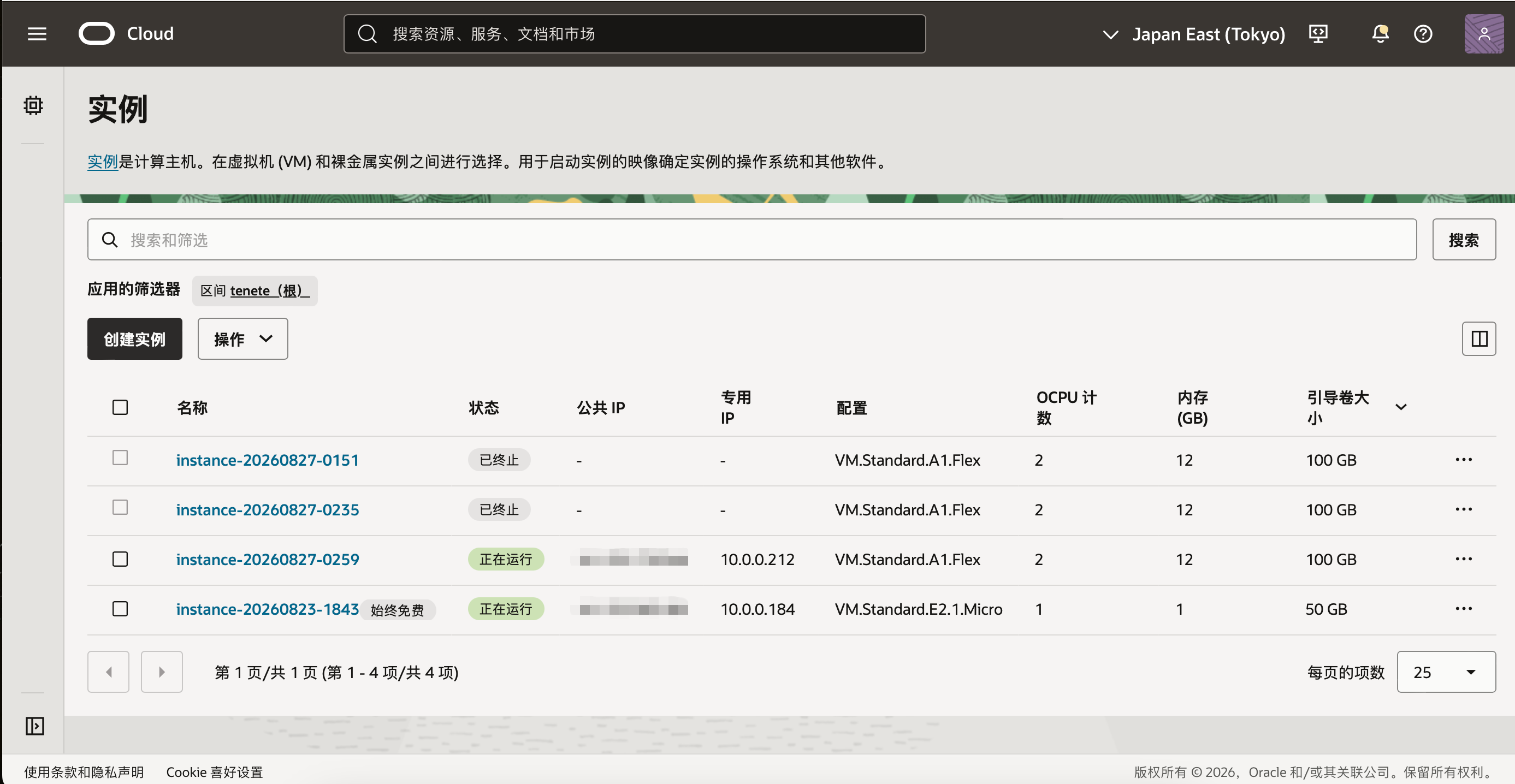Click the magnifier icon in top search bar
The width and height of the screenshot is (1515, 784).
pos(368,34)
